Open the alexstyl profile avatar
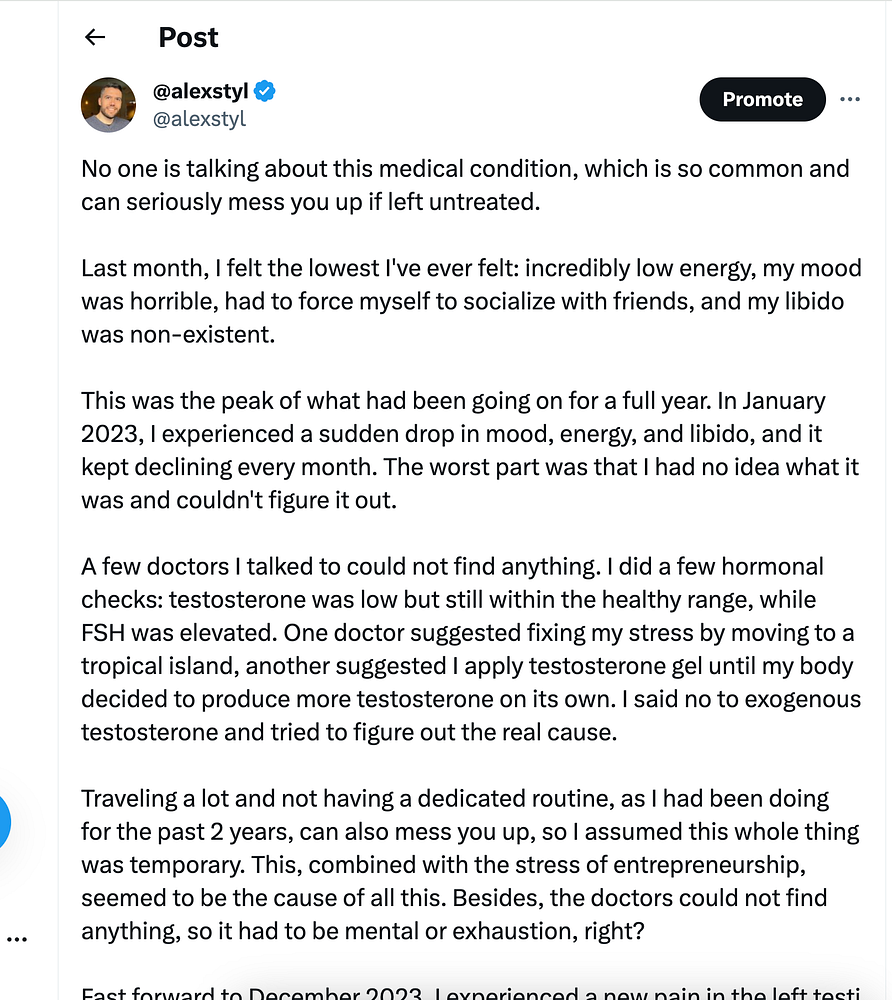Image resolution: width=892 pixels, height=1000 pixels. coord(108,105)
